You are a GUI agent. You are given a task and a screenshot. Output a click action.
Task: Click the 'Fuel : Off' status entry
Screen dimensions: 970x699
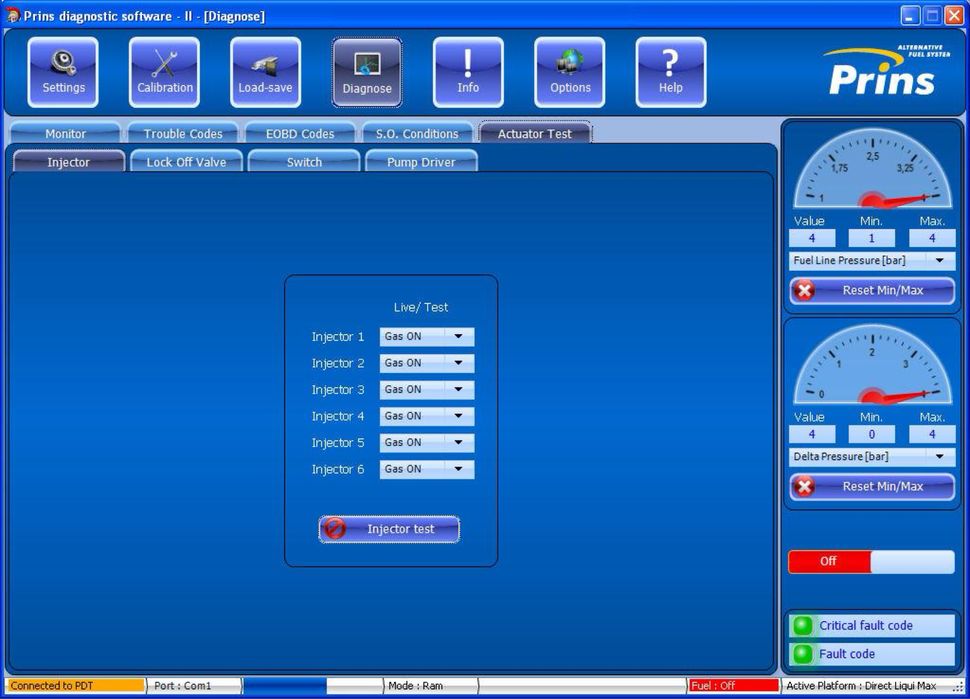pyautogui.click(x=733, y=685)
